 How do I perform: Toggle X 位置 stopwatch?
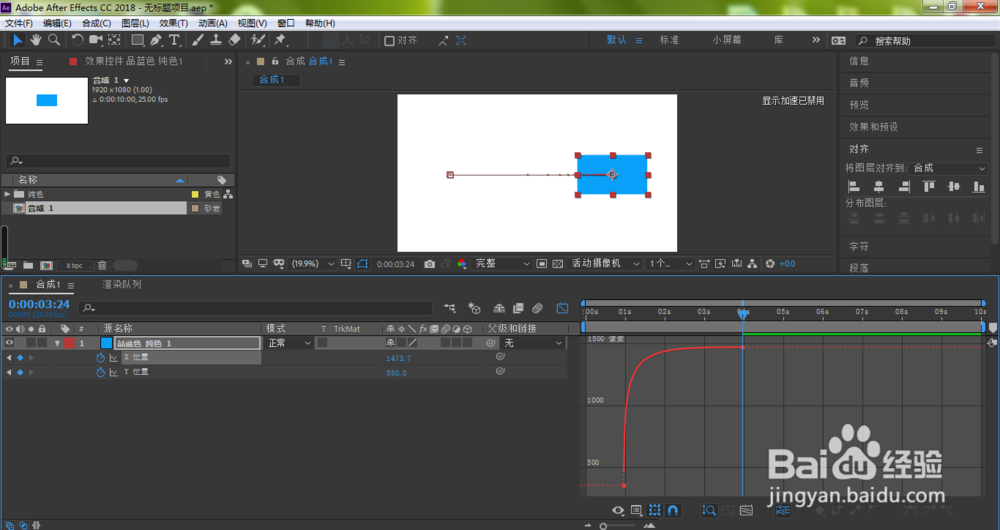pyautogui.click(x=100, y=358)
